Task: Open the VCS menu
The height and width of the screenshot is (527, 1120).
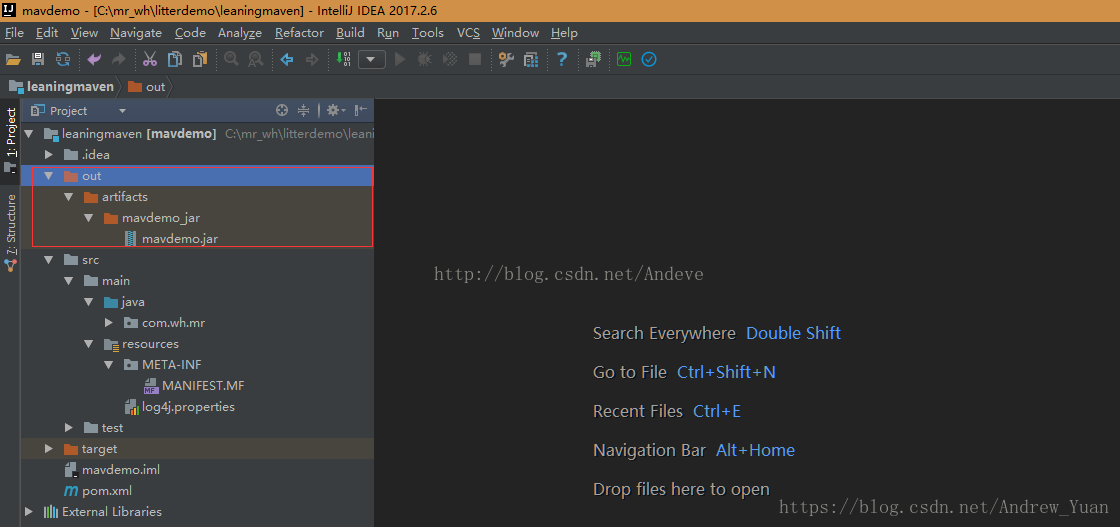Action: [469, 33]
